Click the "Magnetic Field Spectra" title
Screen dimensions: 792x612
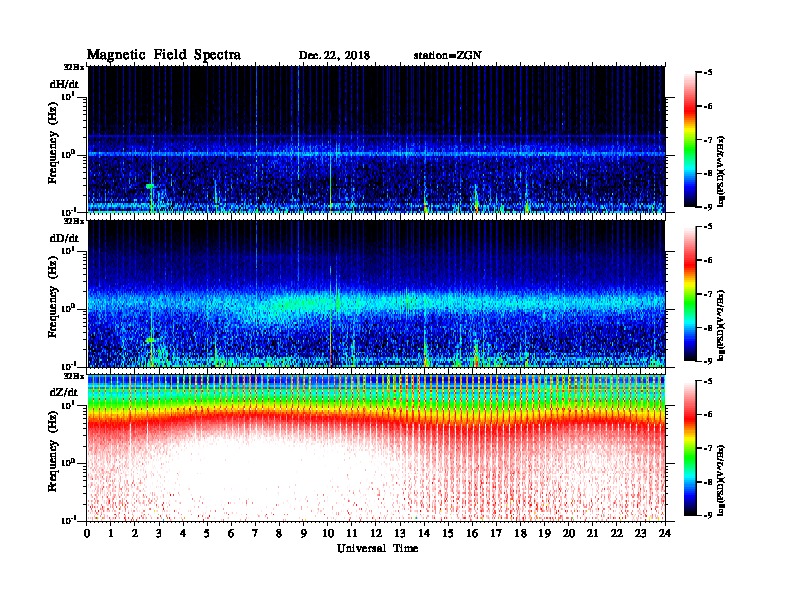pos(164,55)
